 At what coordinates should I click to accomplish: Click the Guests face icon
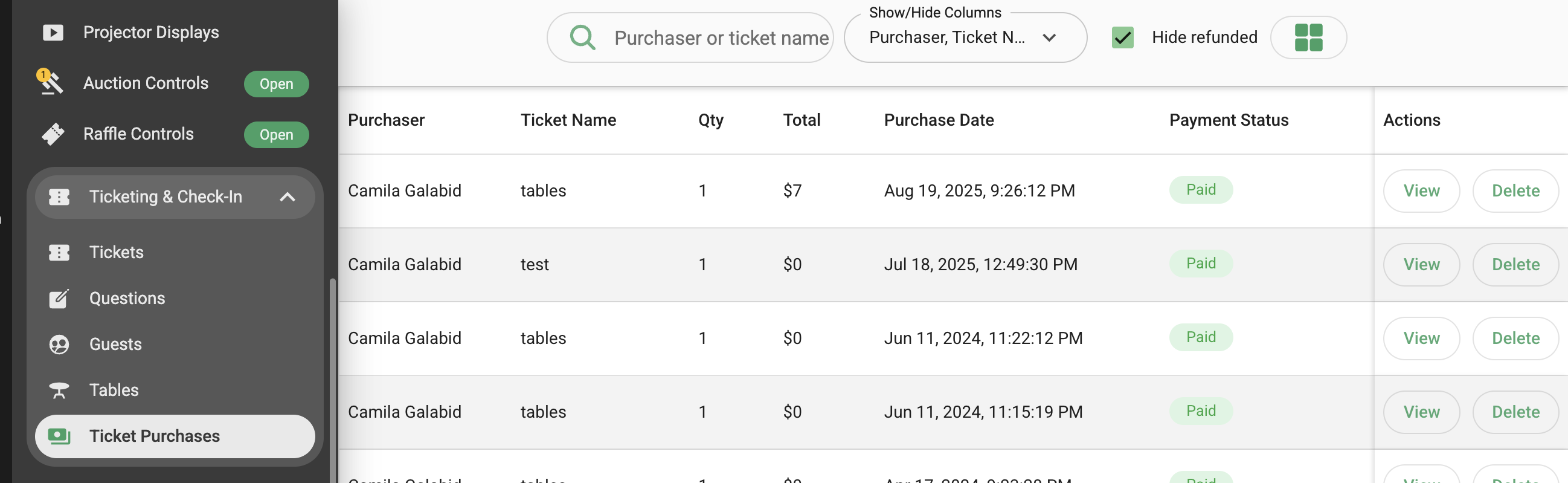[59, 344]
